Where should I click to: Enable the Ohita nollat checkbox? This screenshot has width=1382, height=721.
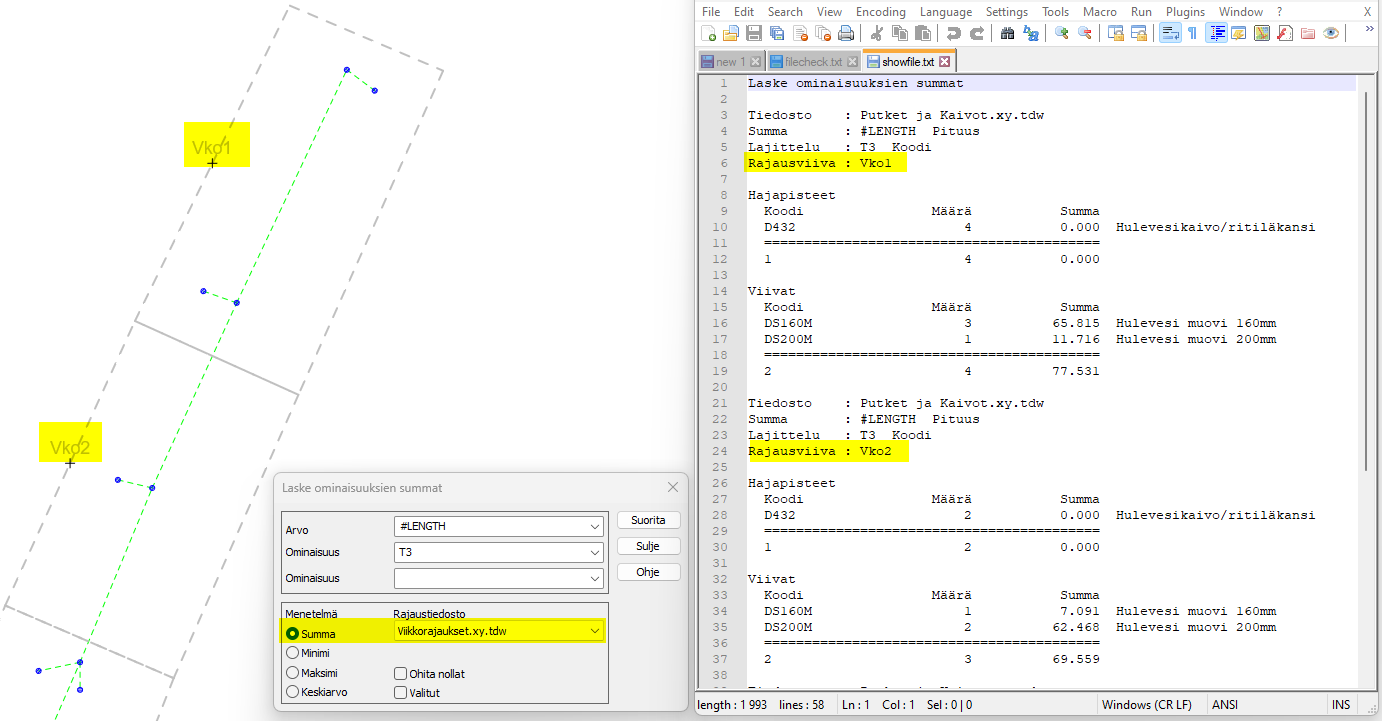(x=401, y=674)
